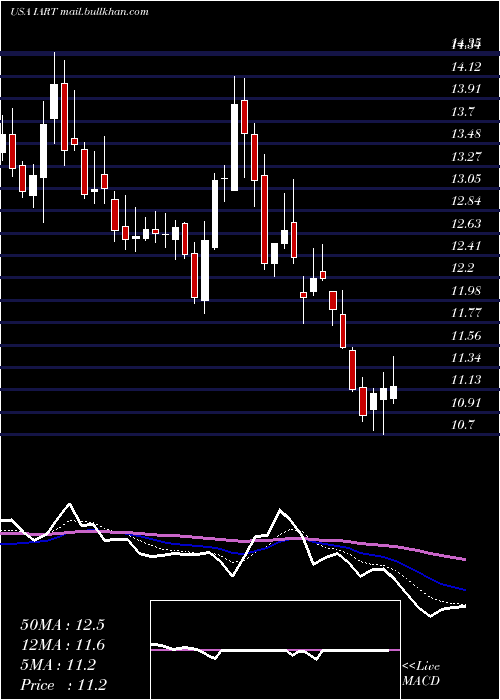The image size is (500, 700).
Task: Click the 14.12 price axis label
Action: click(466, 67)
